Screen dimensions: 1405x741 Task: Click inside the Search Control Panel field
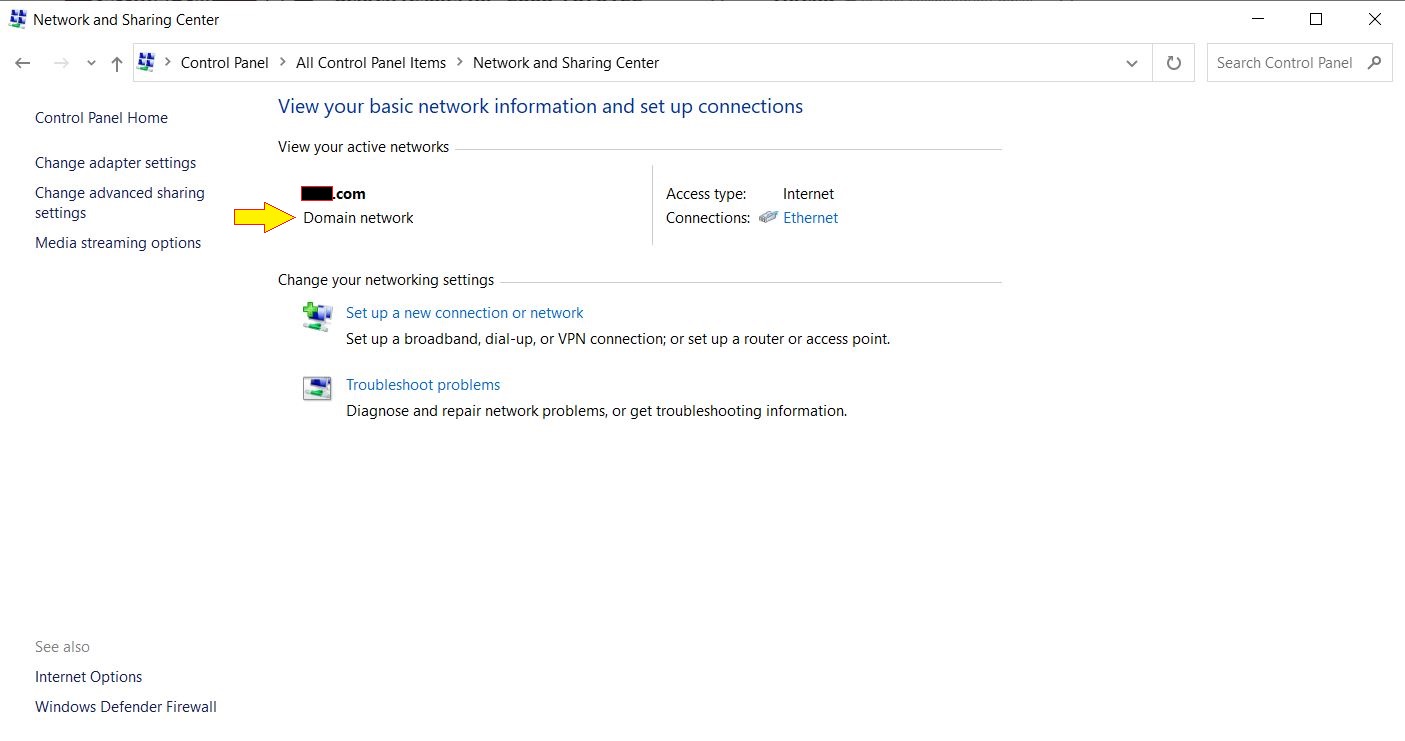tap(1285, 62)
